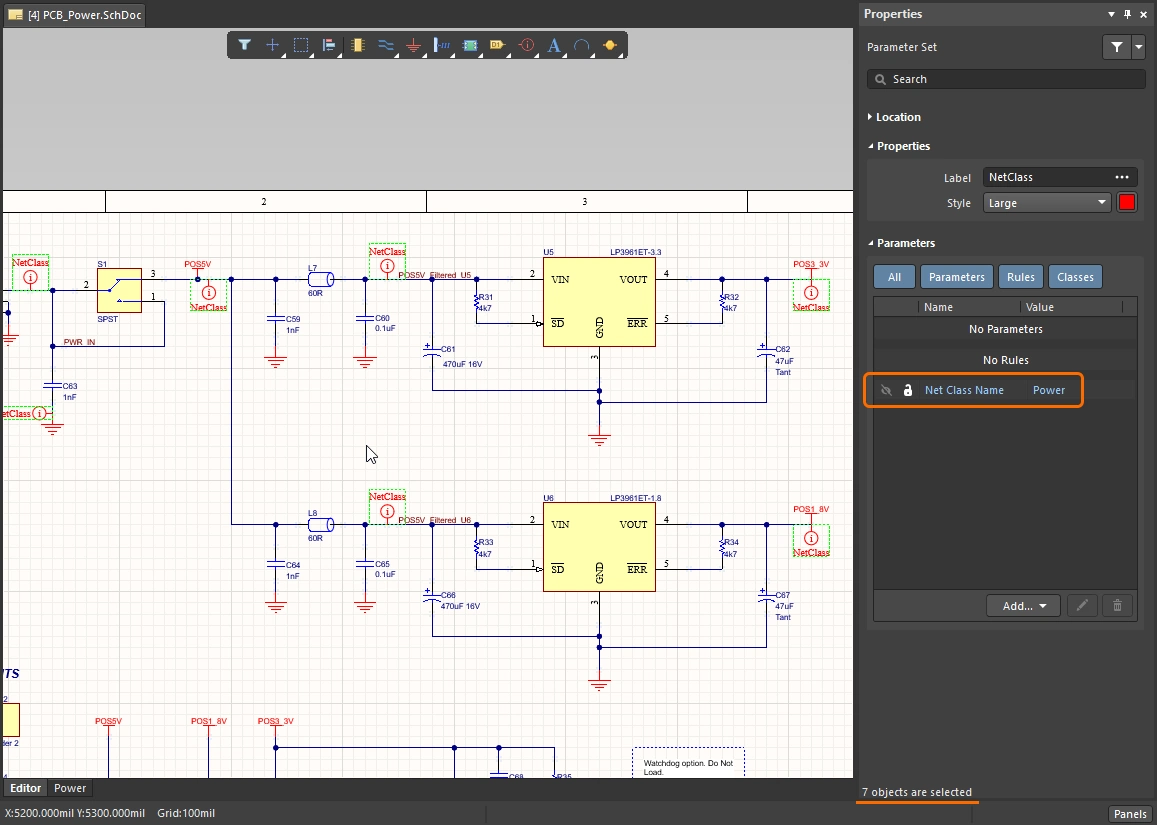Click the Panels button in status bar
Viewport: 1157px width, 825px height.
(1130, 813)
